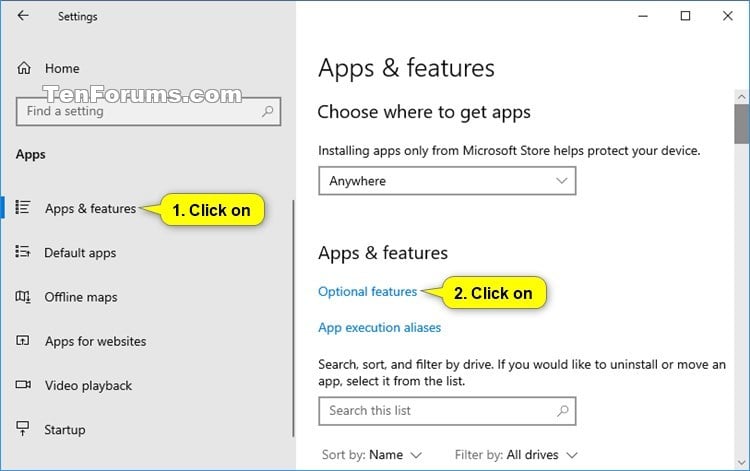The height and width of the screenshot is (471, 750).
Task: Maximize the Settings window
Action: pyautogui.click(x=685, y=16)
